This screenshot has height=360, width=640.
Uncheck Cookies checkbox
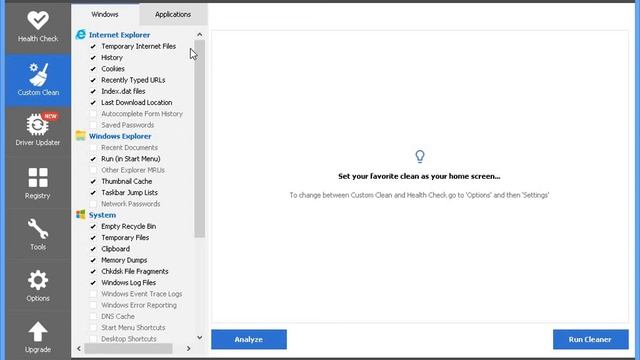pyautogui.click(x=93, y=69)
